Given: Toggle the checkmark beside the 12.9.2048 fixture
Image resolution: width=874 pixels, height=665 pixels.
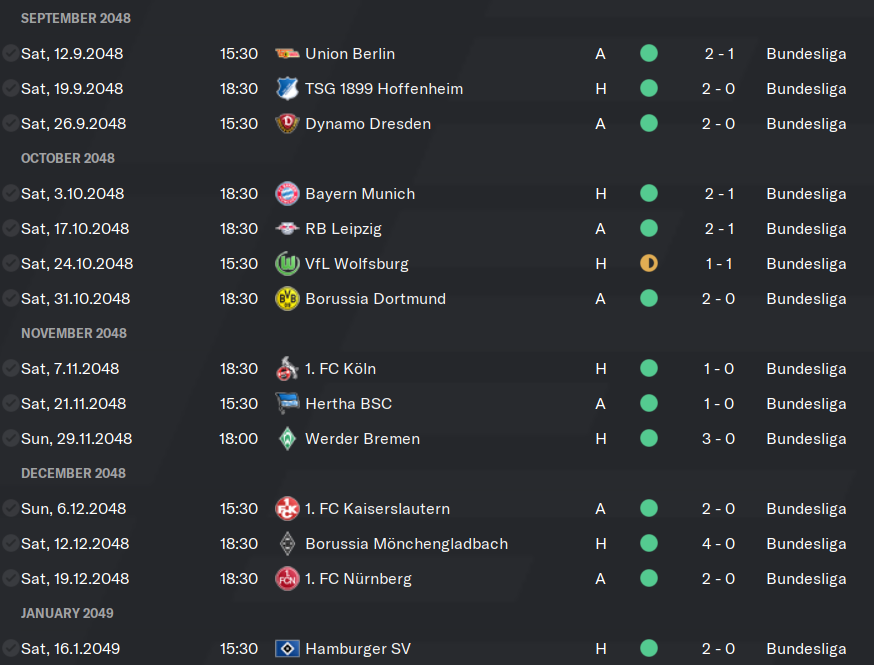Looking at the screenshot, I should (10, 54).
